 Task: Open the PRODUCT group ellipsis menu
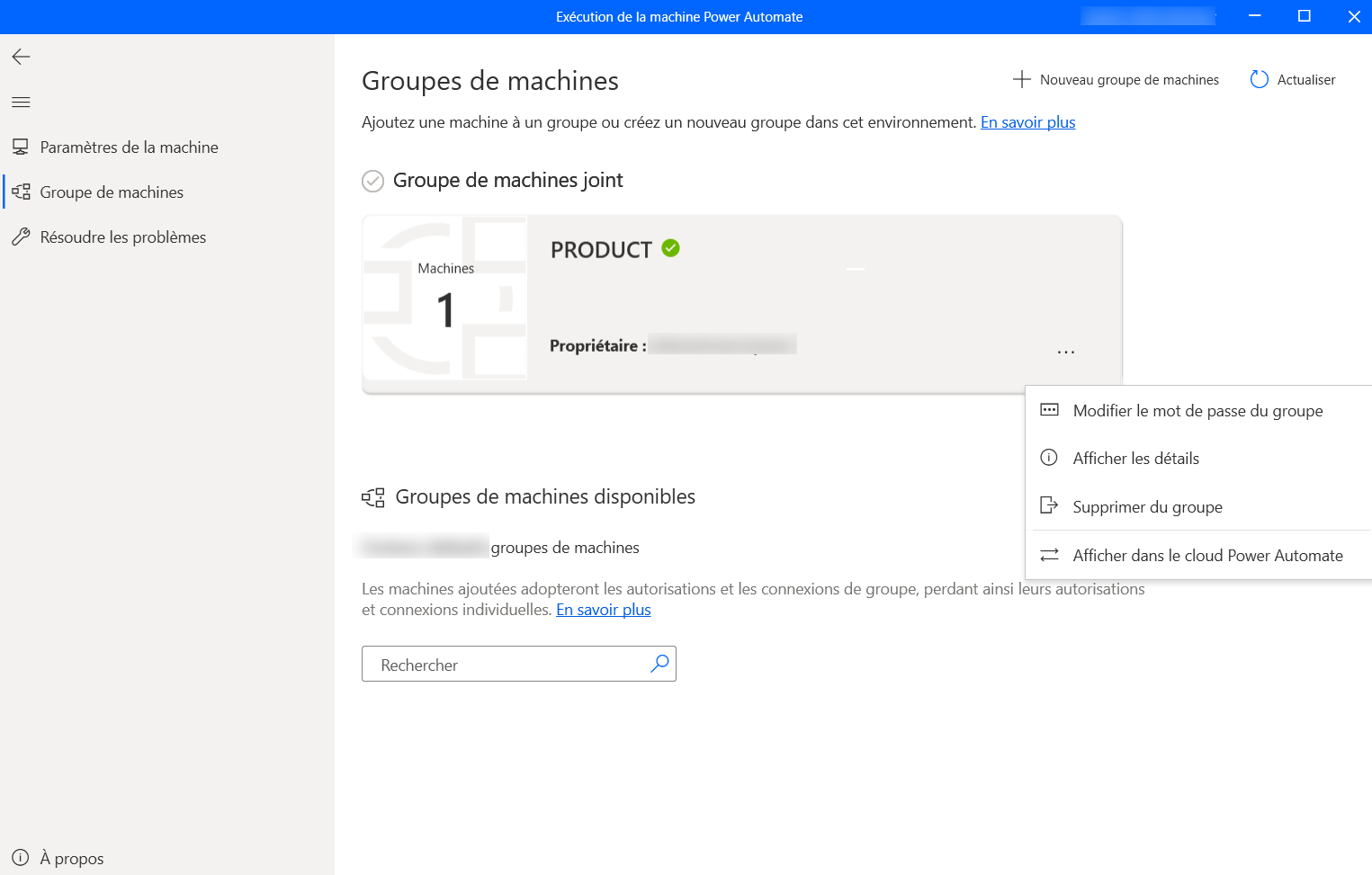1065,352
